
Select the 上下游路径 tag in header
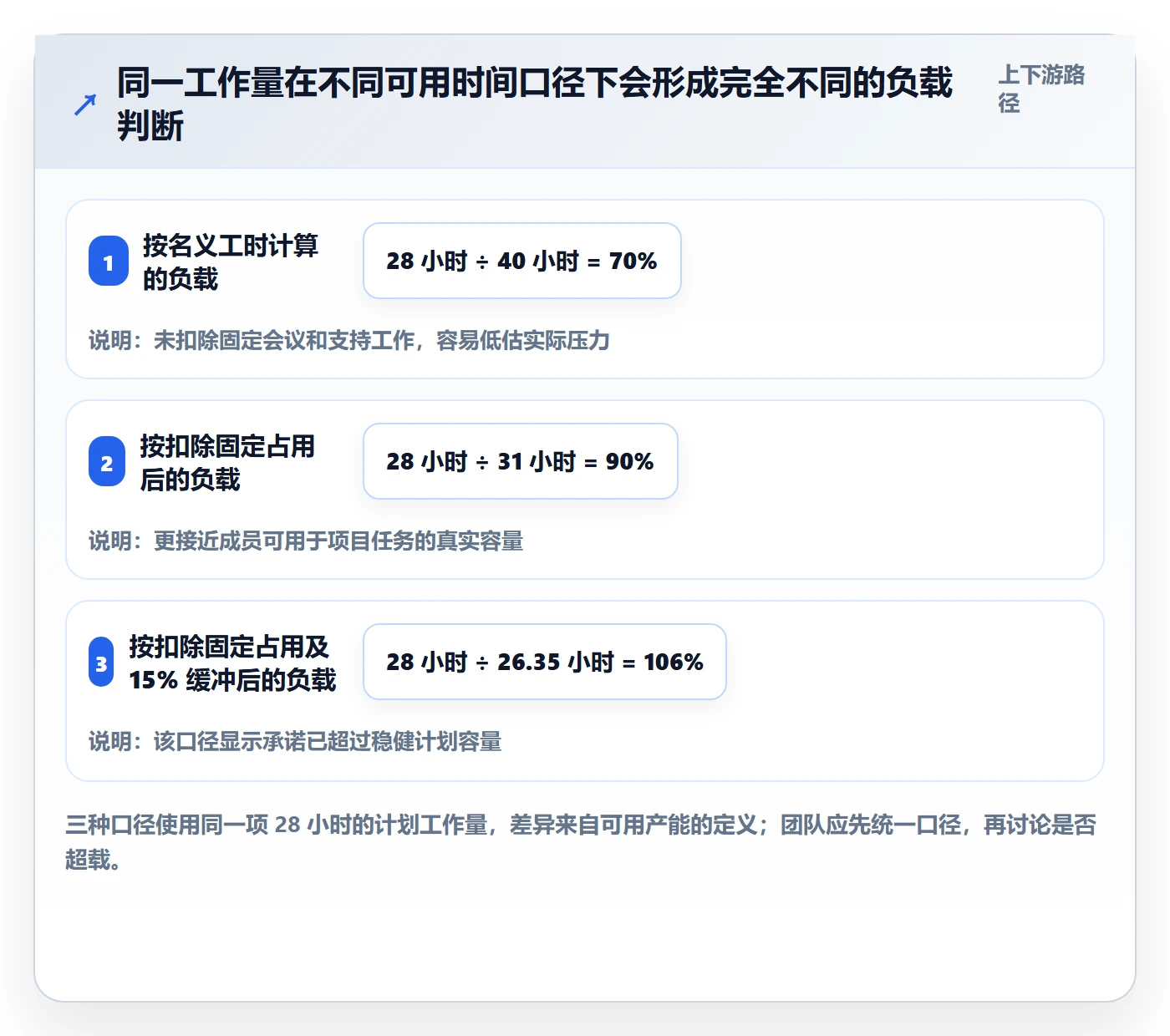click(x=1041, y=89)
